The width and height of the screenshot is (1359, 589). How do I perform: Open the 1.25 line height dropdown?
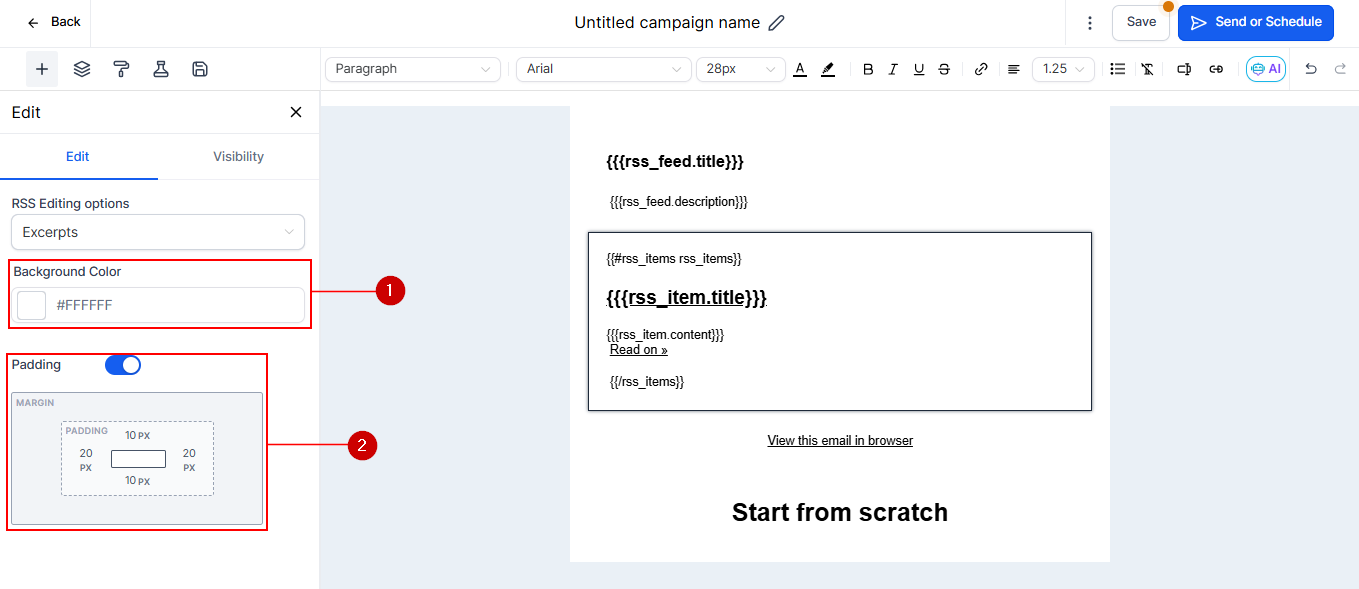pos(1063,69)
